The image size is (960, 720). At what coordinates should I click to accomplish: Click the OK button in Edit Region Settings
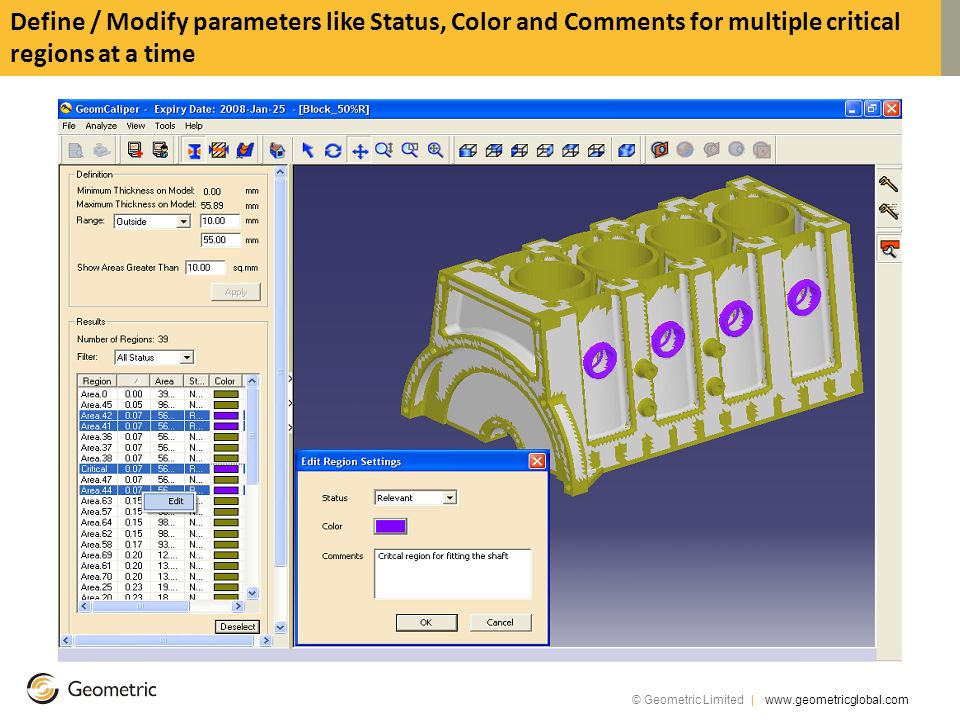pyautogui.click(x=426, y=623)
